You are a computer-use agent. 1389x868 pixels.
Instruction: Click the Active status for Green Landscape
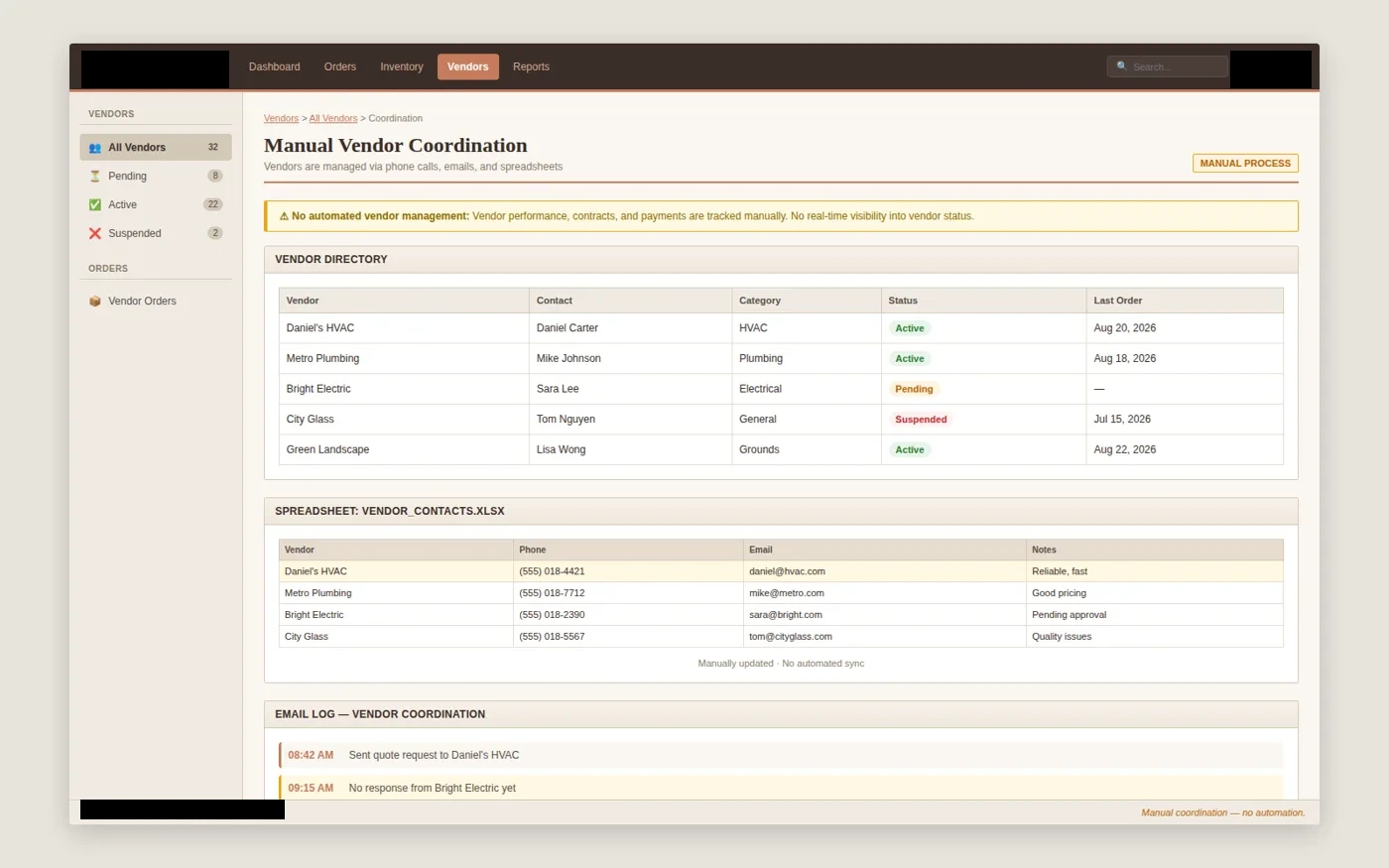909,449
